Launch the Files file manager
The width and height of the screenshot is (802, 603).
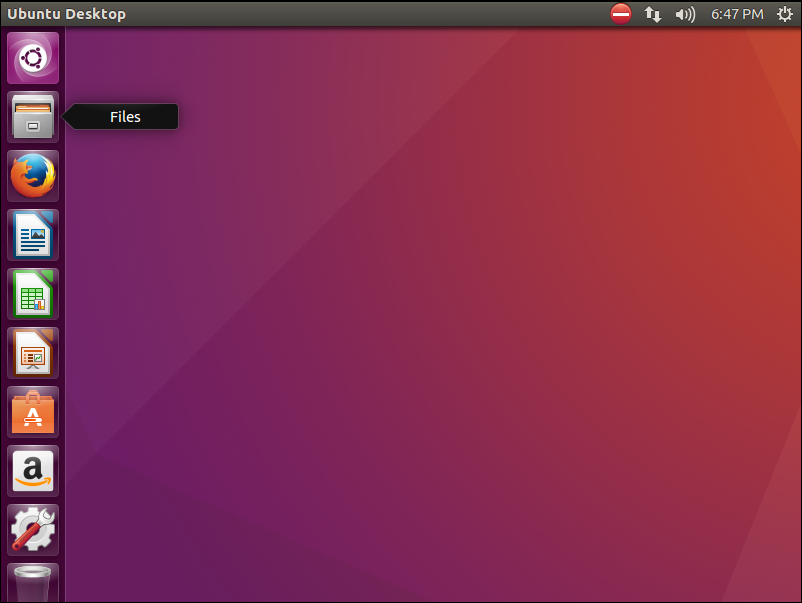point(33,117)
